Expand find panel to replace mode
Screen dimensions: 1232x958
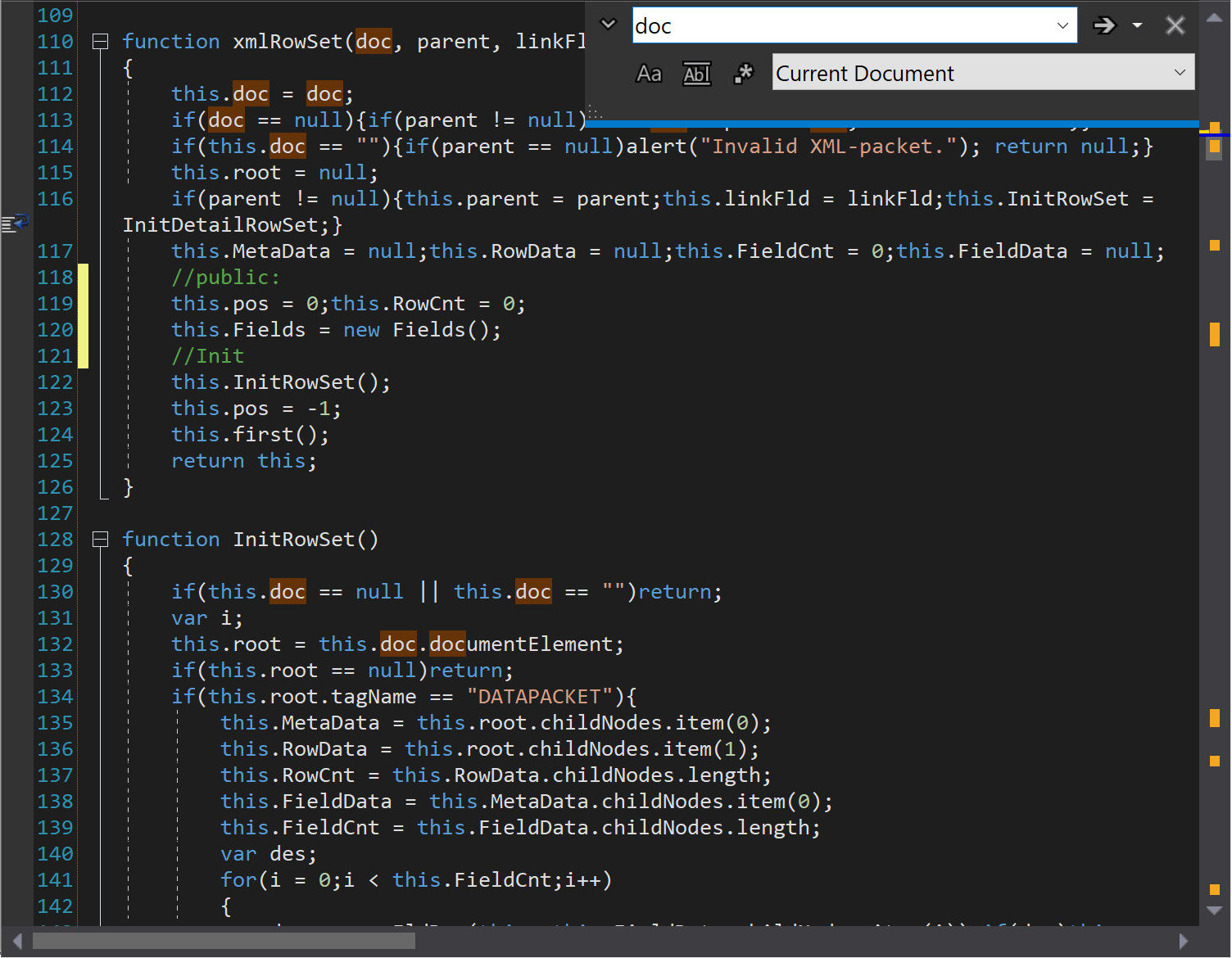(x=609, y=24)
